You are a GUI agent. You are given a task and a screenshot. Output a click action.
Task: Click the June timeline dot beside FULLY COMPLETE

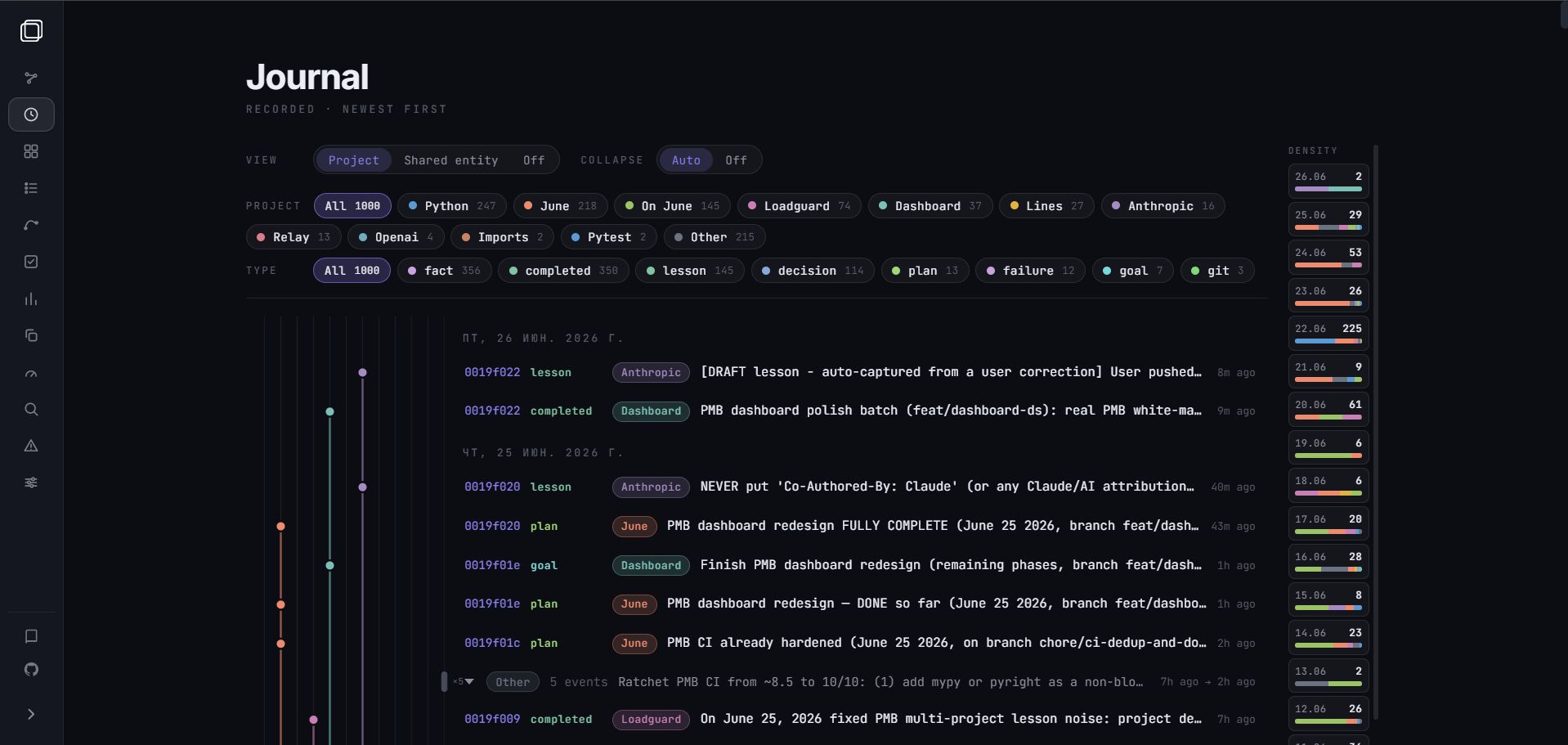(280, 527)
